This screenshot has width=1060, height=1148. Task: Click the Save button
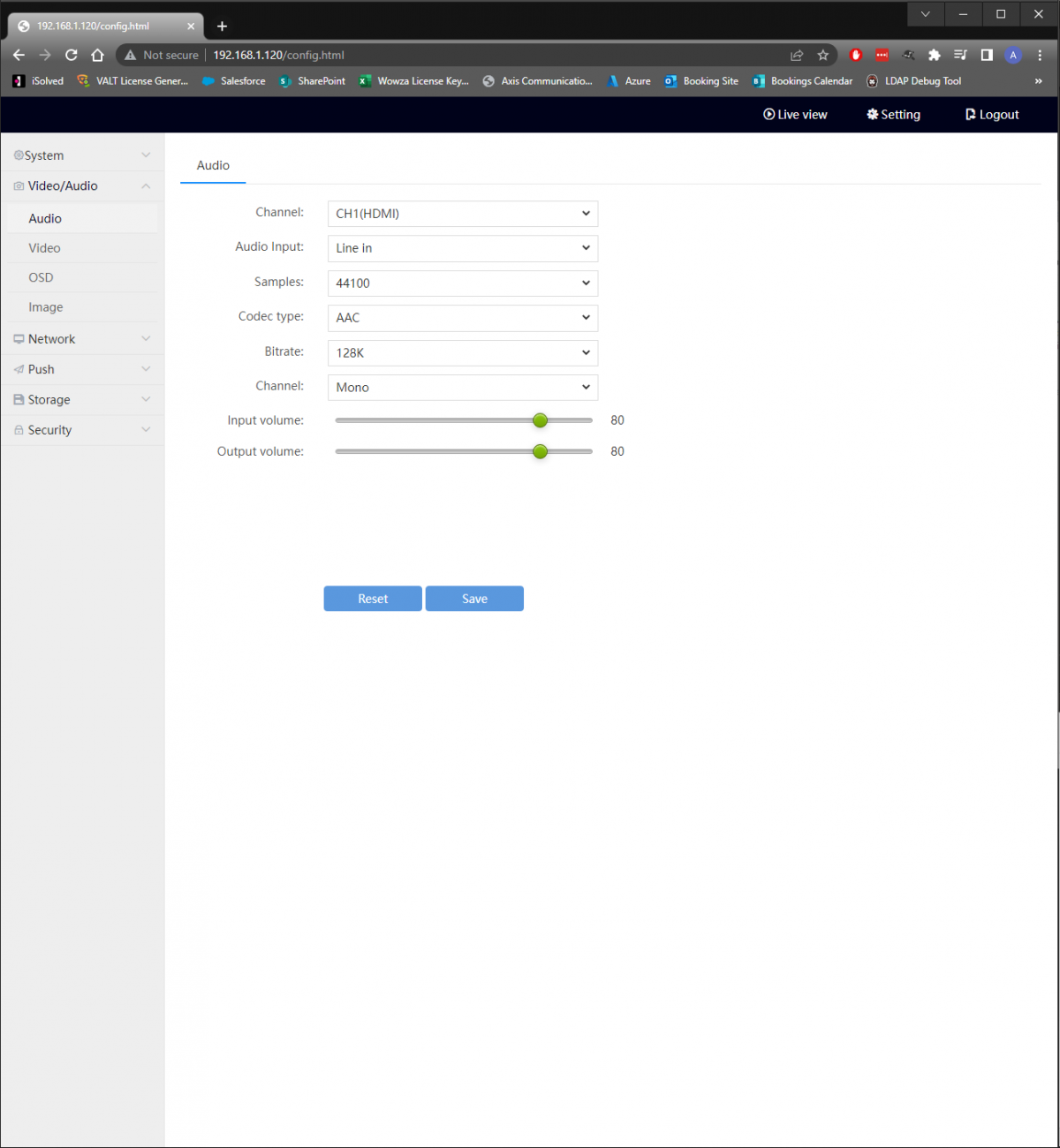pyautogui.click(x=474, y=599)
